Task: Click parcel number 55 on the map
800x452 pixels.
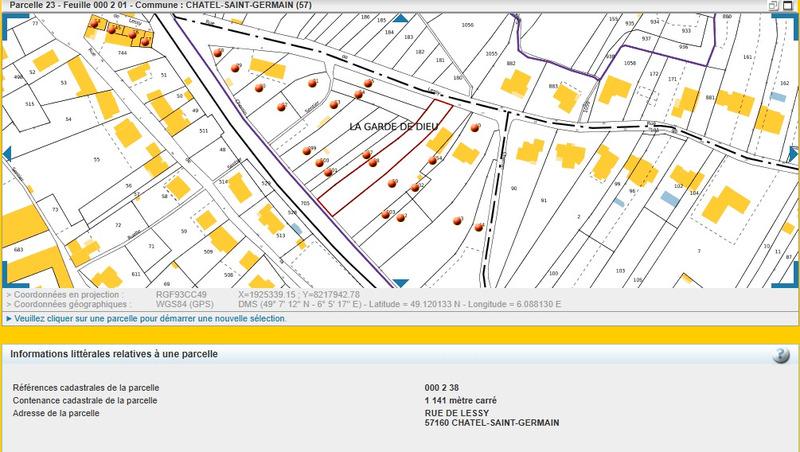Action: tap(97, 159)
